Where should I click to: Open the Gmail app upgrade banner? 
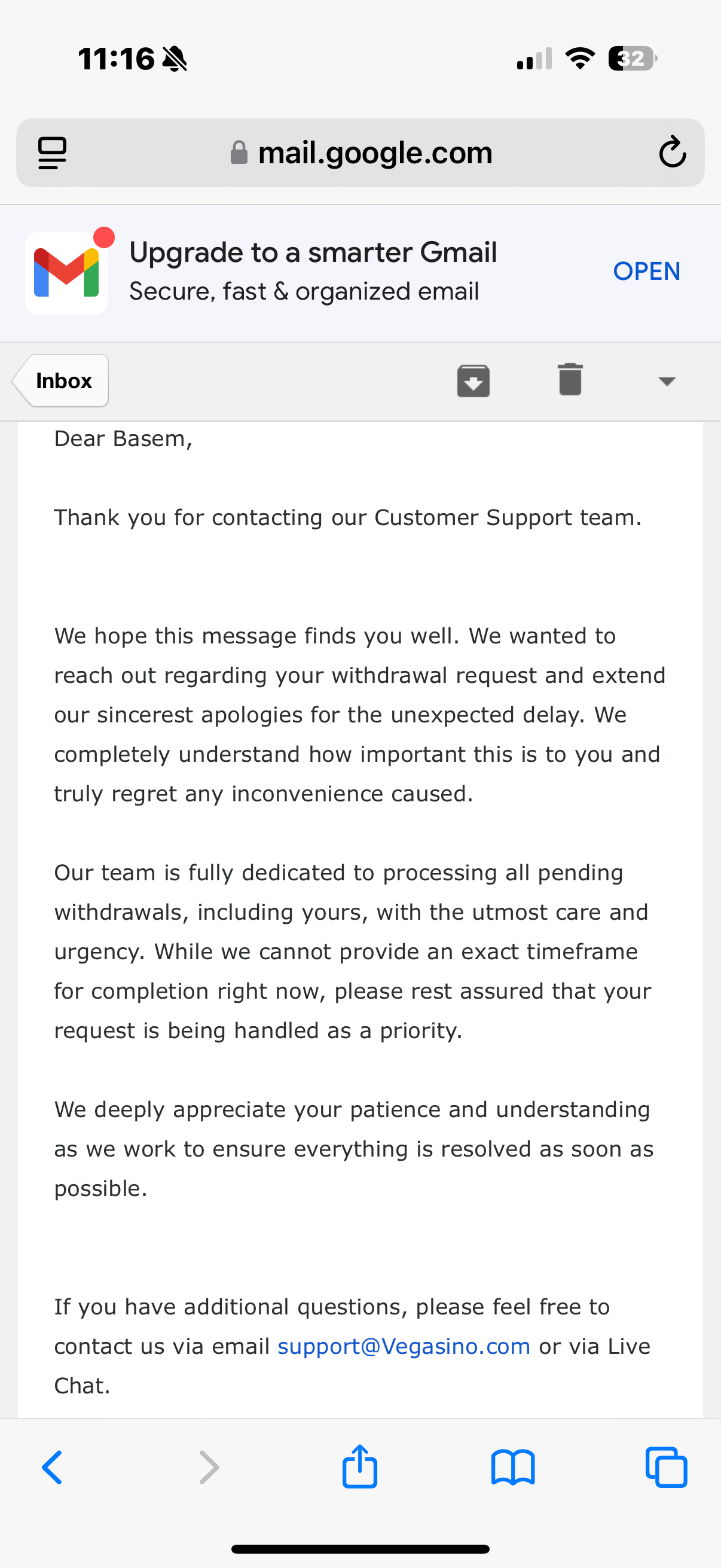(x=646, y=271)
